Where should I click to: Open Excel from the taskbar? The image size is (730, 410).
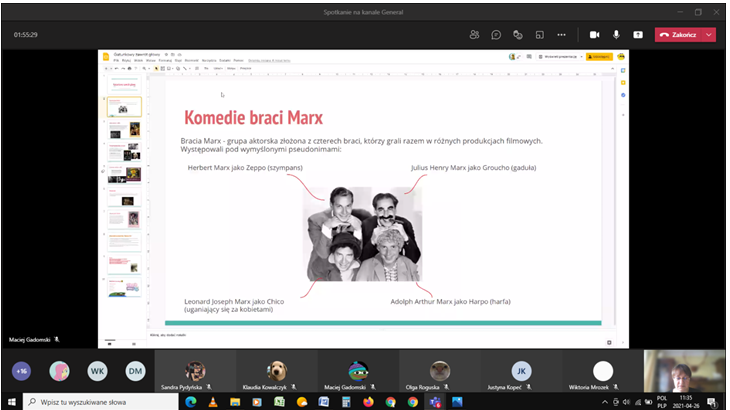click(279, 402)
